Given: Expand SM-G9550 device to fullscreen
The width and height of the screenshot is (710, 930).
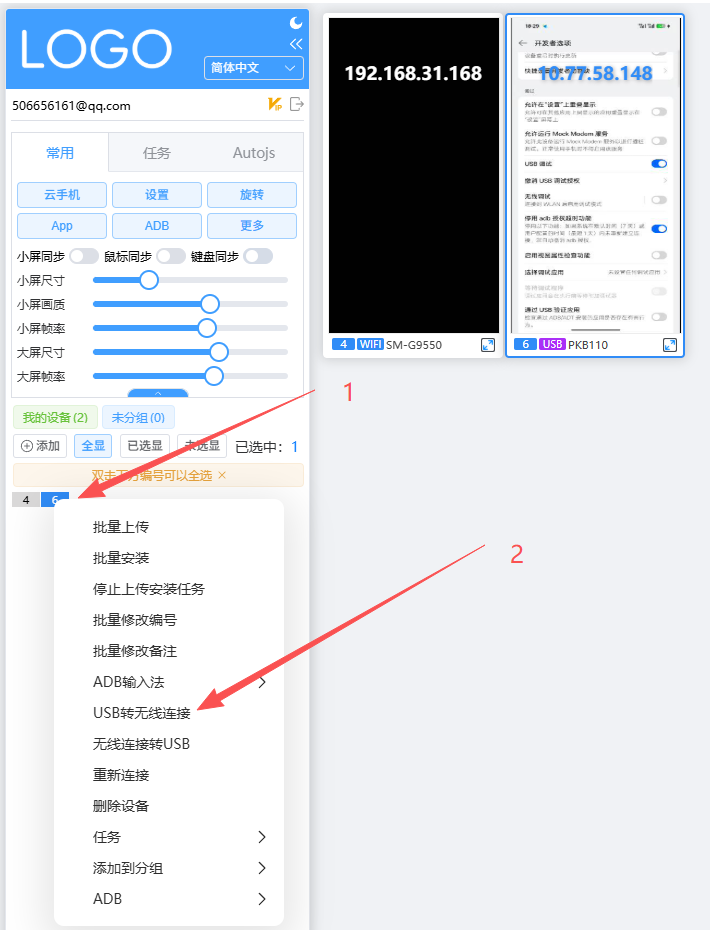Looking at the screenshot, I should [488, 345].
